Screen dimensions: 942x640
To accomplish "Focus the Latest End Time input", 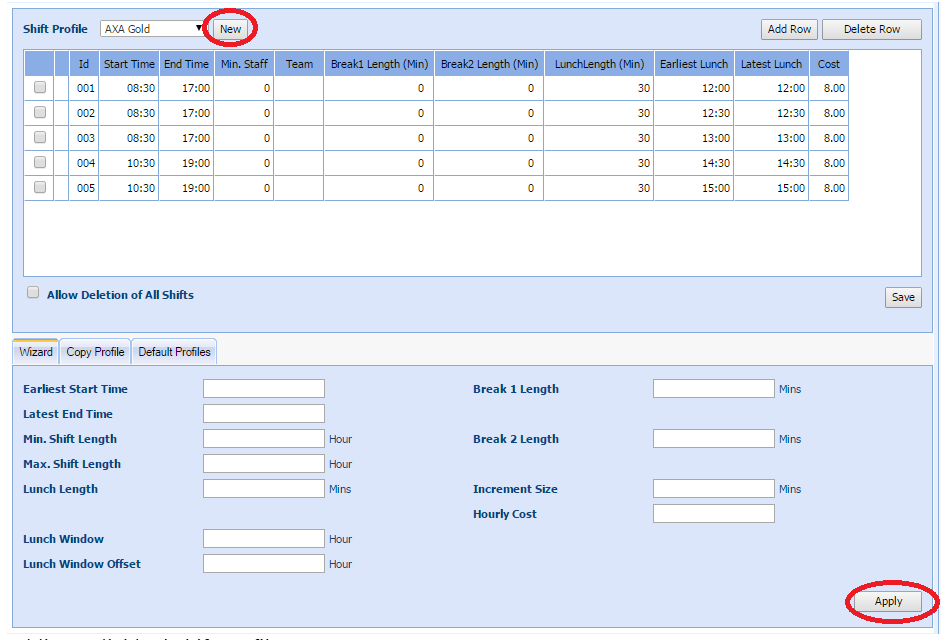I will (263, 414).
